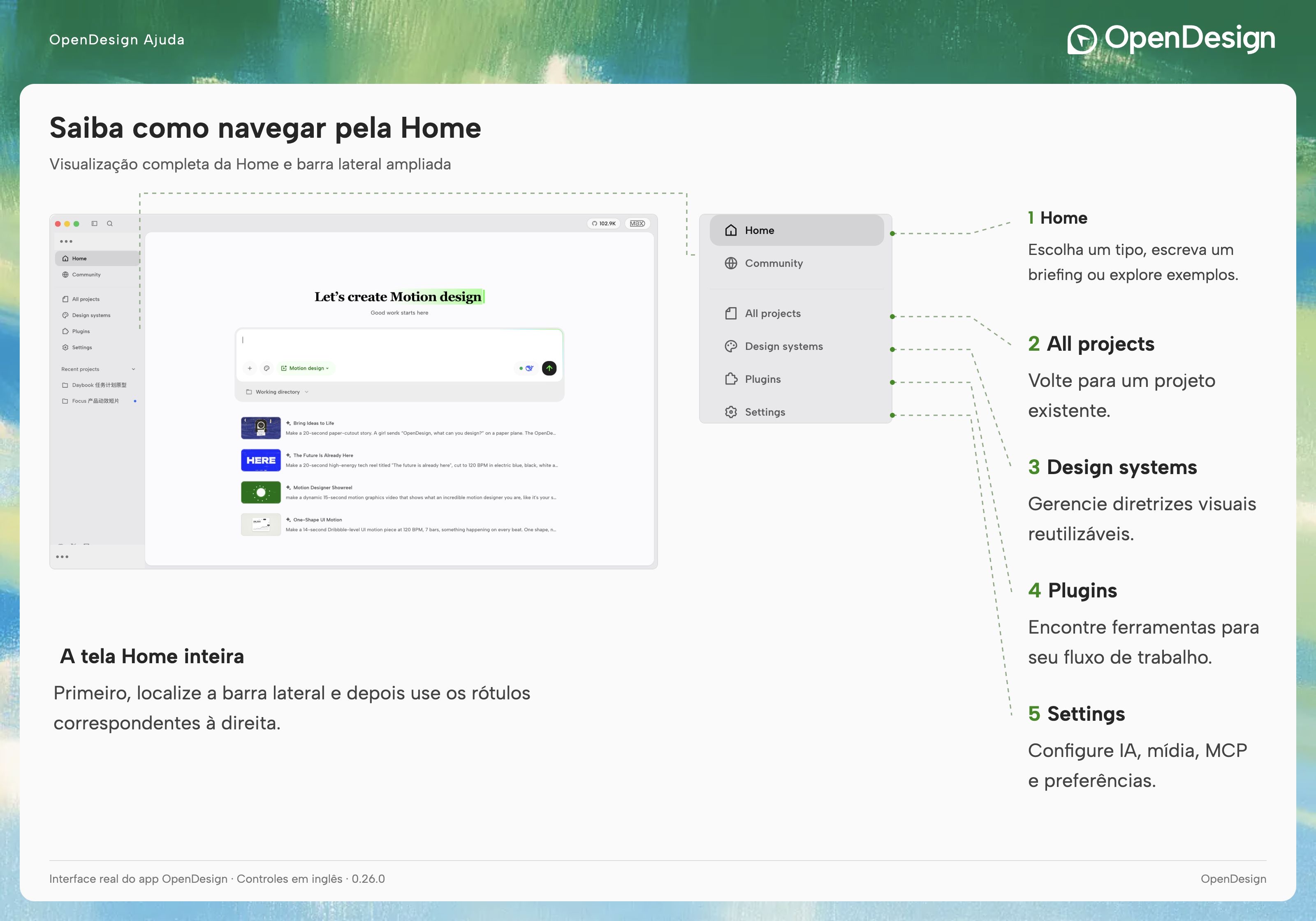Click the prompt text input box
This screenshot has height=921, width=1316.
(399, 344)
